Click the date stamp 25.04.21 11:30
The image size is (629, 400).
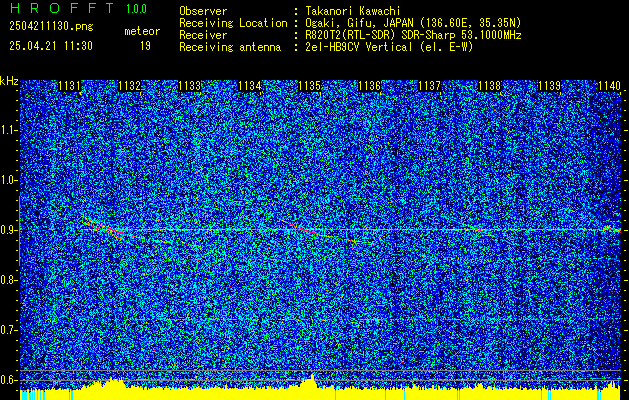tap(51, 46)
